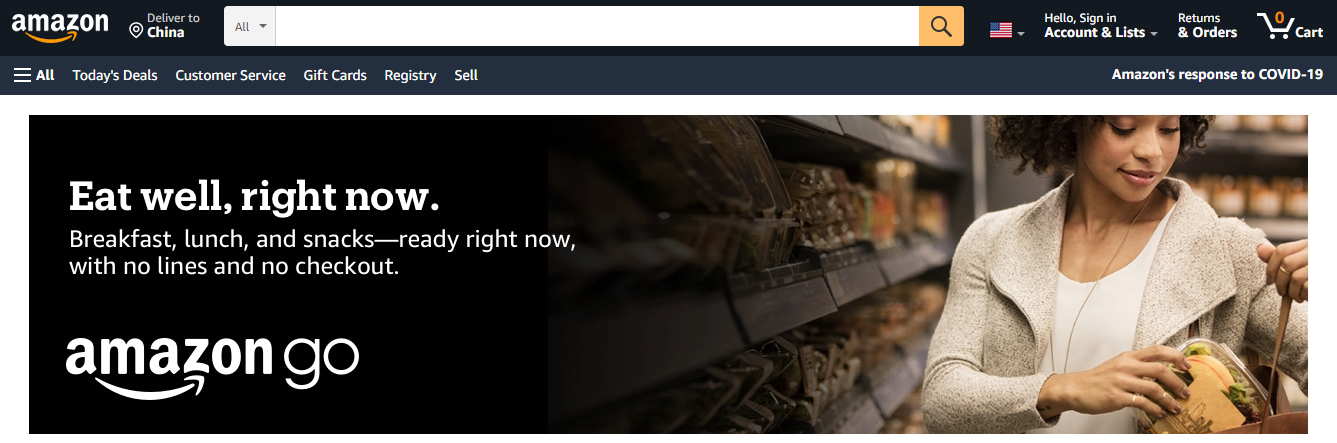The height and width of the screenshot is (443, 1337).
Task: Click the Eat well, right now banner
Action: tap(668, 274)
